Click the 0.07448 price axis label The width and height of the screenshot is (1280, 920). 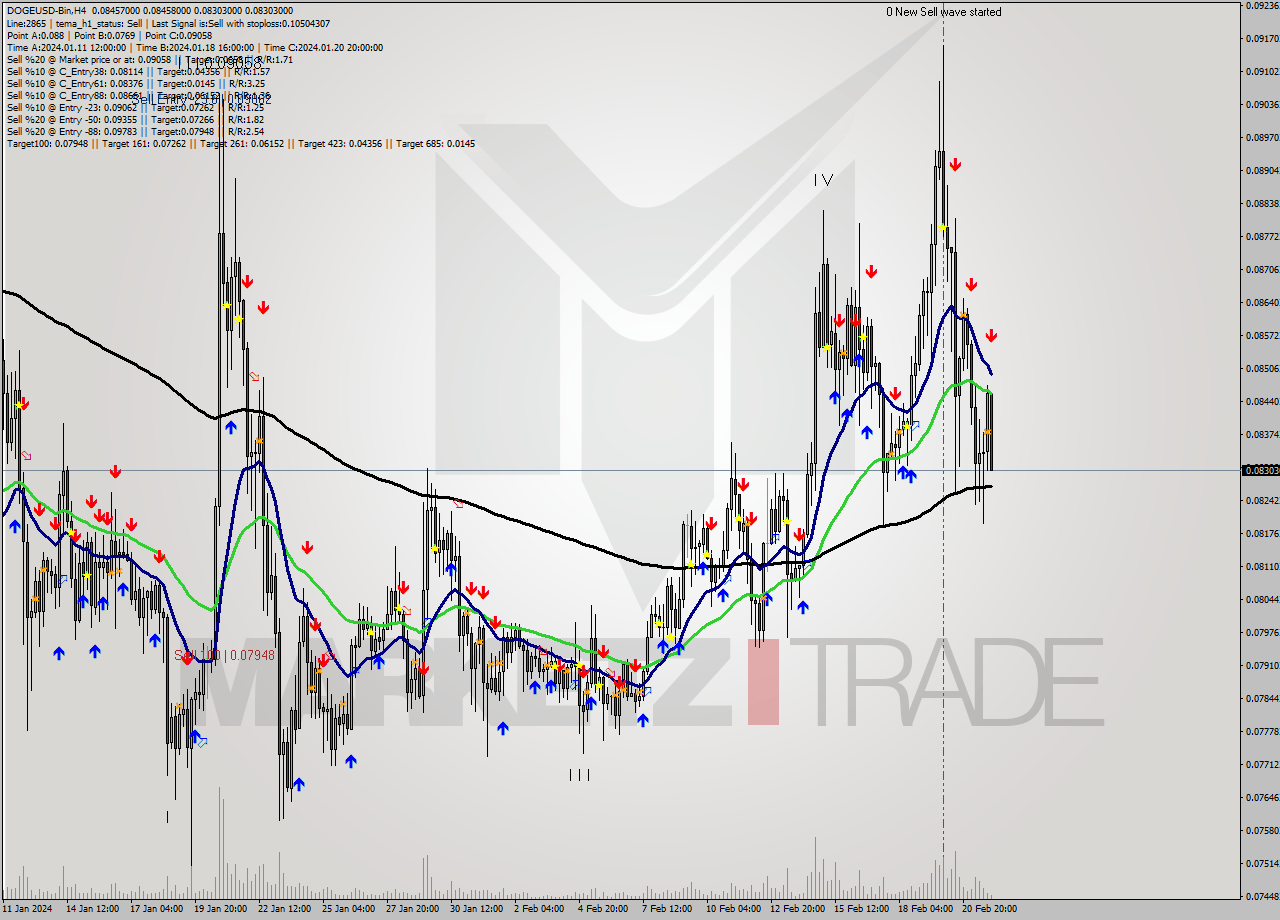[x=1263, y=896]
